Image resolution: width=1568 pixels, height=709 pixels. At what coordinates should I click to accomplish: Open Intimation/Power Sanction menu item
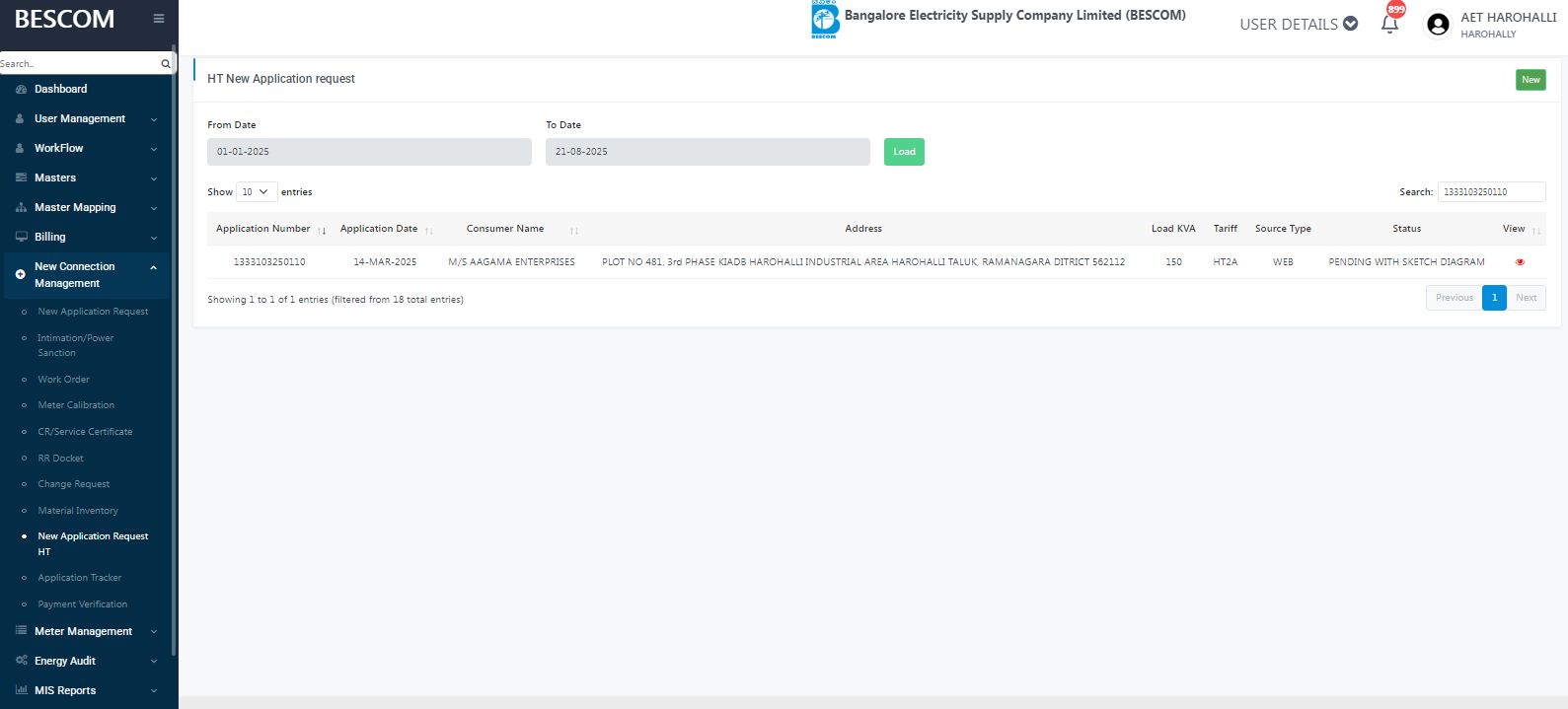(x=76, y=345)
